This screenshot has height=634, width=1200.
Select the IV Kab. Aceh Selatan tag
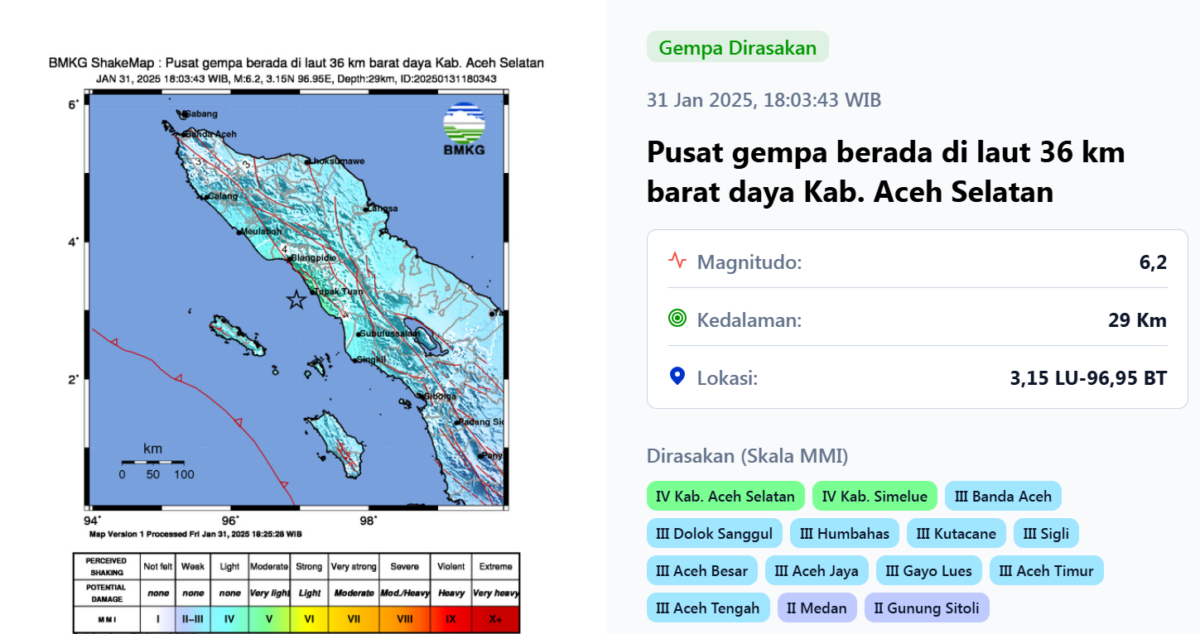tap(725, 496)
